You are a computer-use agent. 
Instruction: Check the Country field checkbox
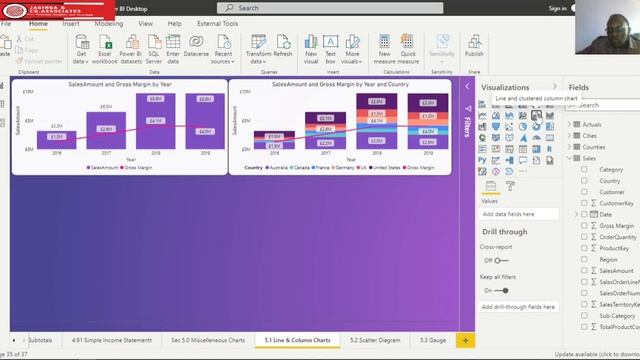(x=584, y=180)
